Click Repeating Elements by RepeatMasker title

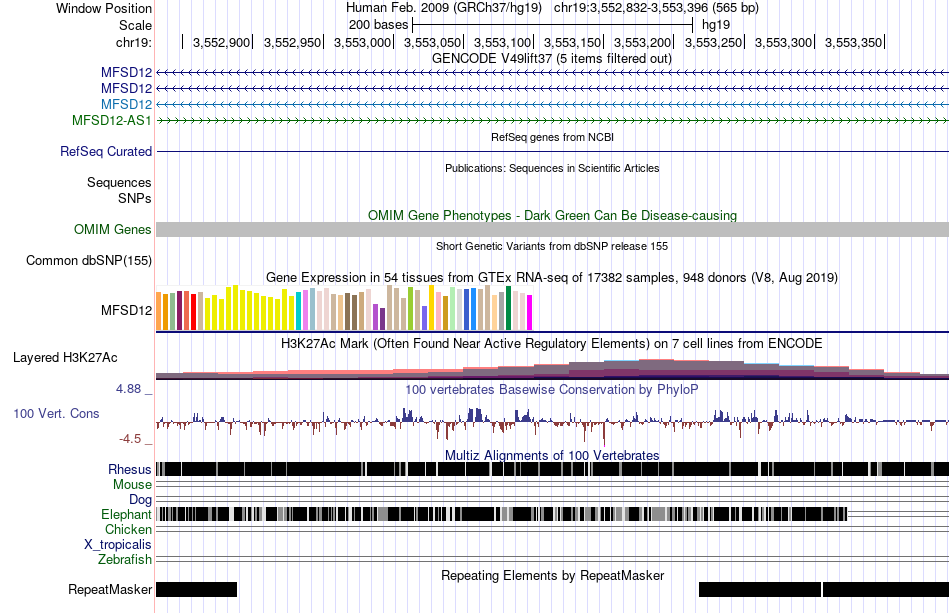(x=553, y=575)
